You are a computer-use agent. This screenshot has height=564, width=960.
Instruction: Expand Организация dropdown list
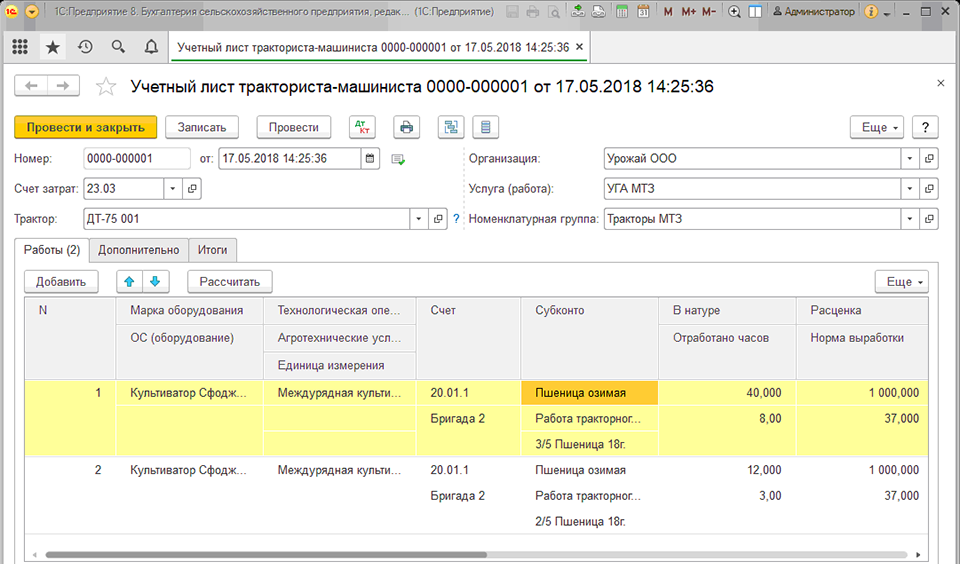click(x=910, y=159)
